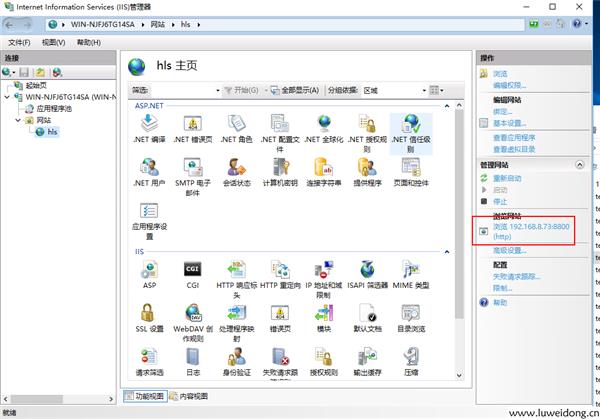Open the 视图(V) menu
This screenshot has height=419, width=600.
55,43
